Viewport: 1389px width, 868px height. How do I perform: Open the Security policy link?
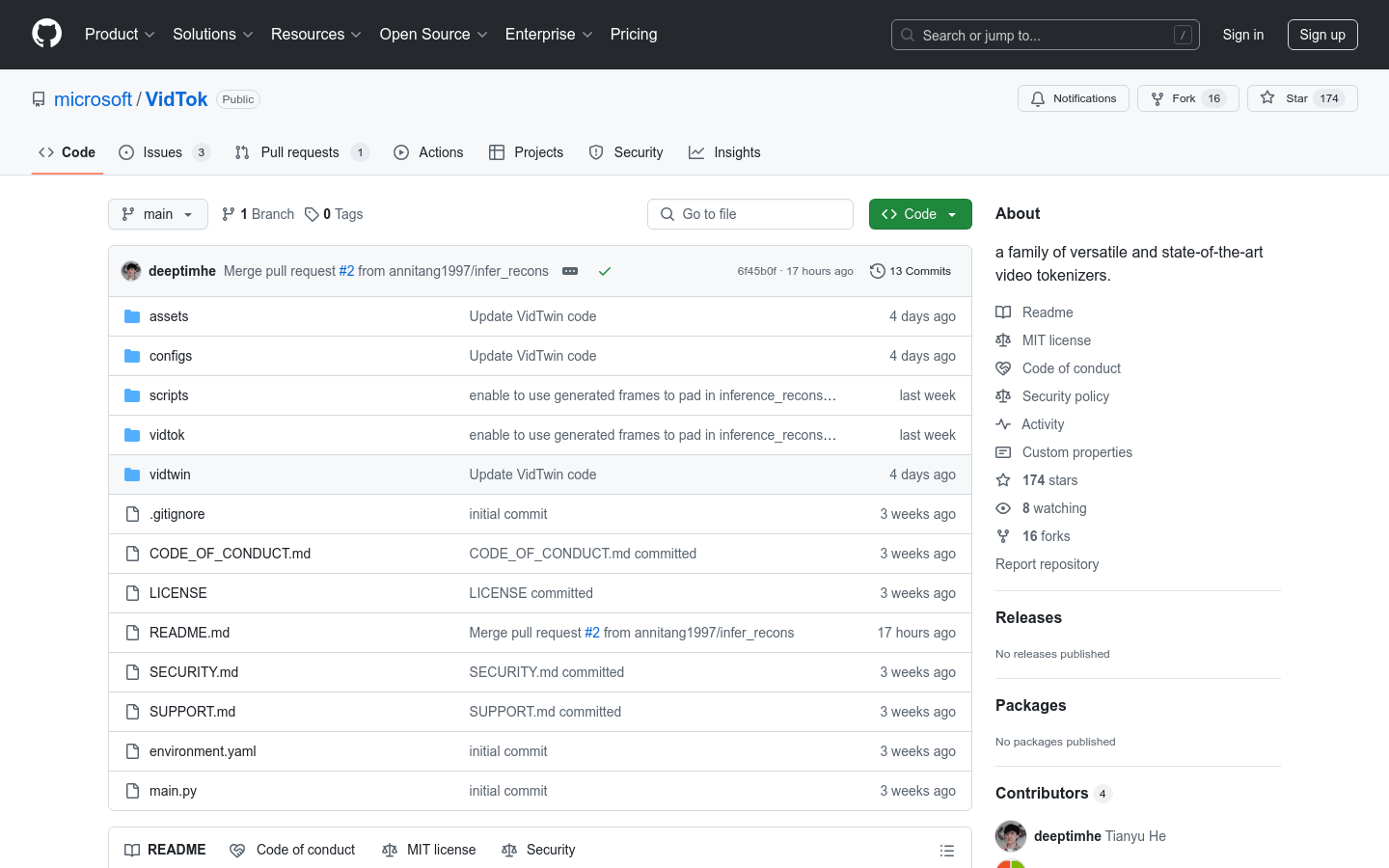tap(1066, 396)
